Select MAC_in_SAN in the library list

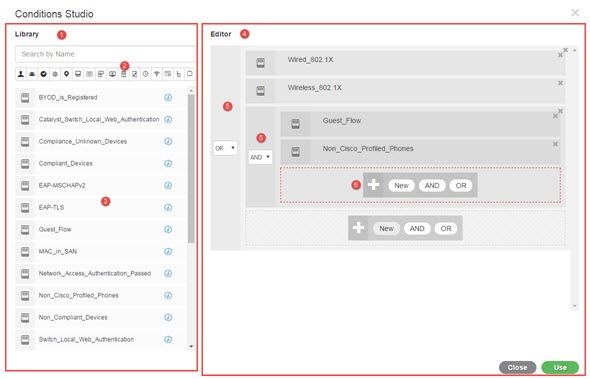pos(100,251)
